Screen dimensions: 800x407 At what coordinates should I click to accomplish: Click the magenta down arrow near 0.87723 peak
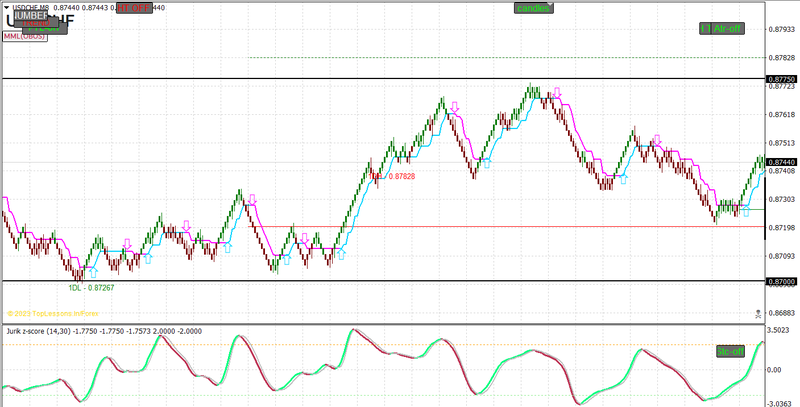click(557, 93)
